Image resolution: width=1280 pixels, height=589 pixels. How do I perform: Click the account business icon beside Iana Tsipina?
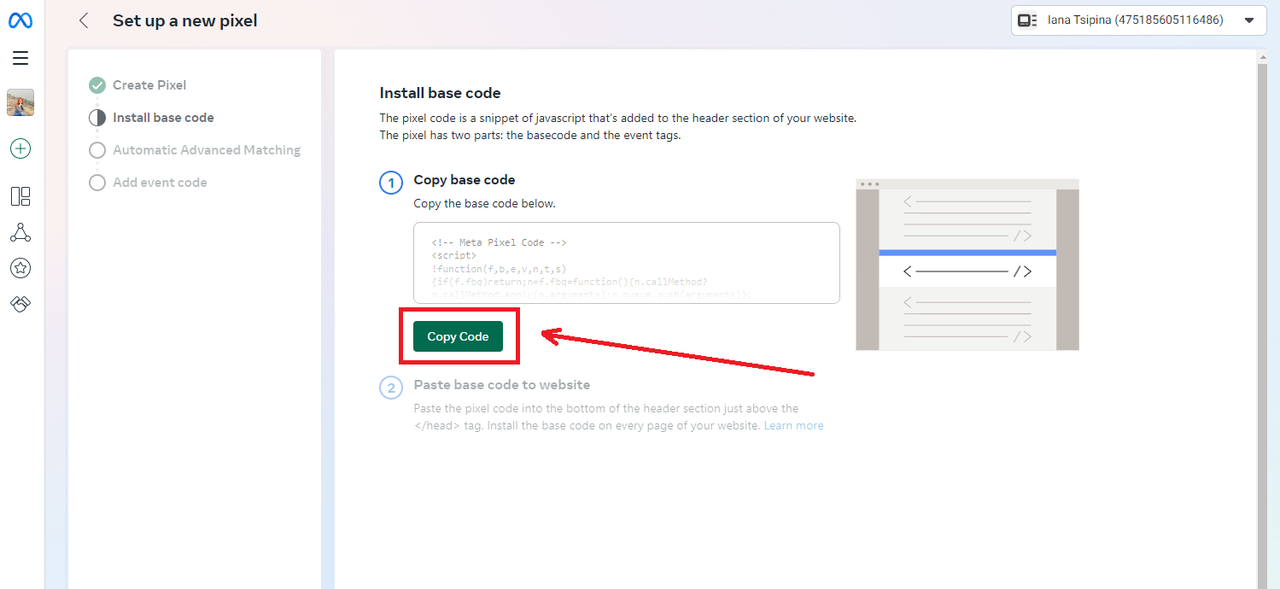1027,20
